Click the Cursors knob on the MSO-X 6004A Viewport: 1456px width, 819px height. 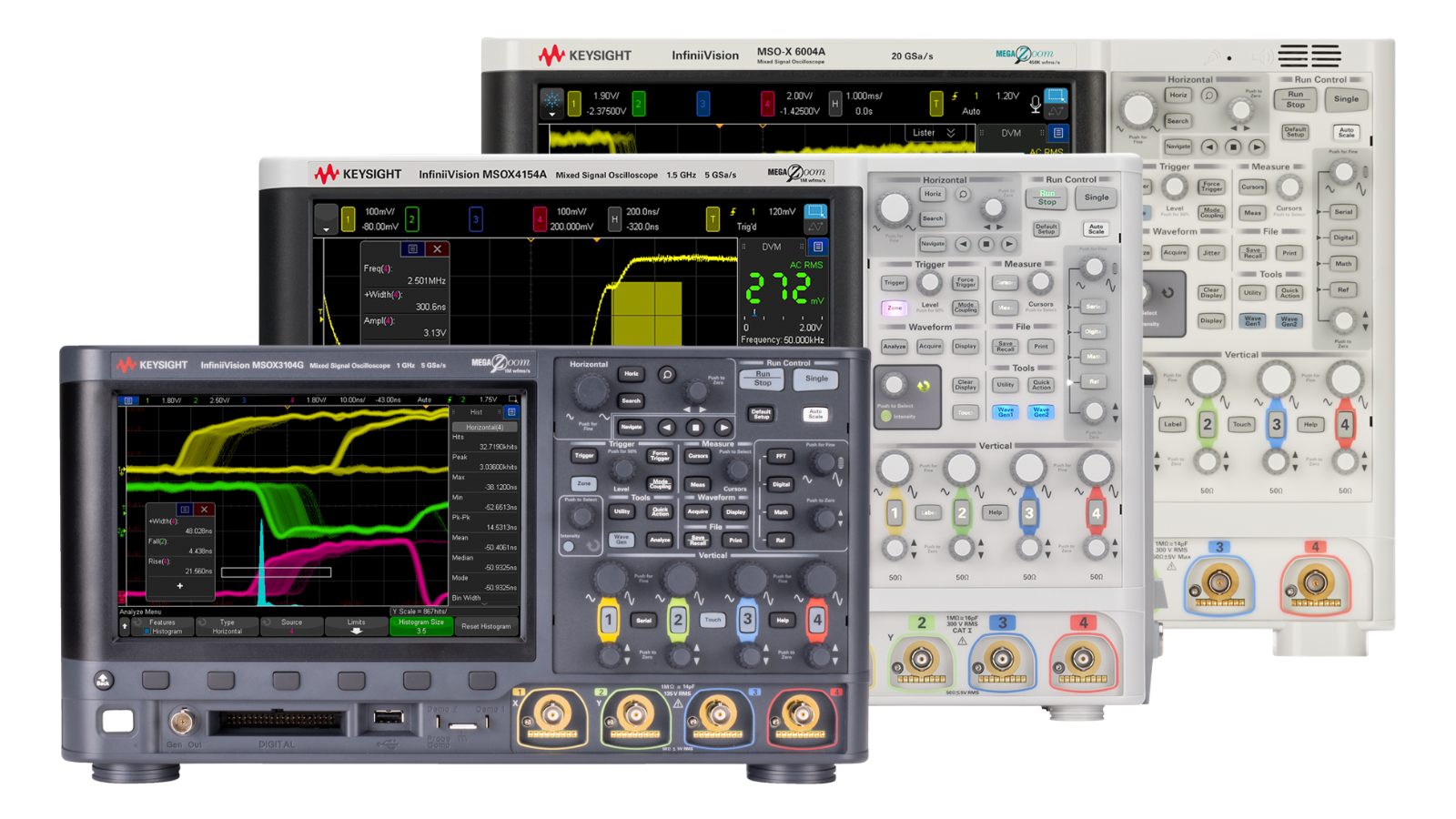[1289, 187]
